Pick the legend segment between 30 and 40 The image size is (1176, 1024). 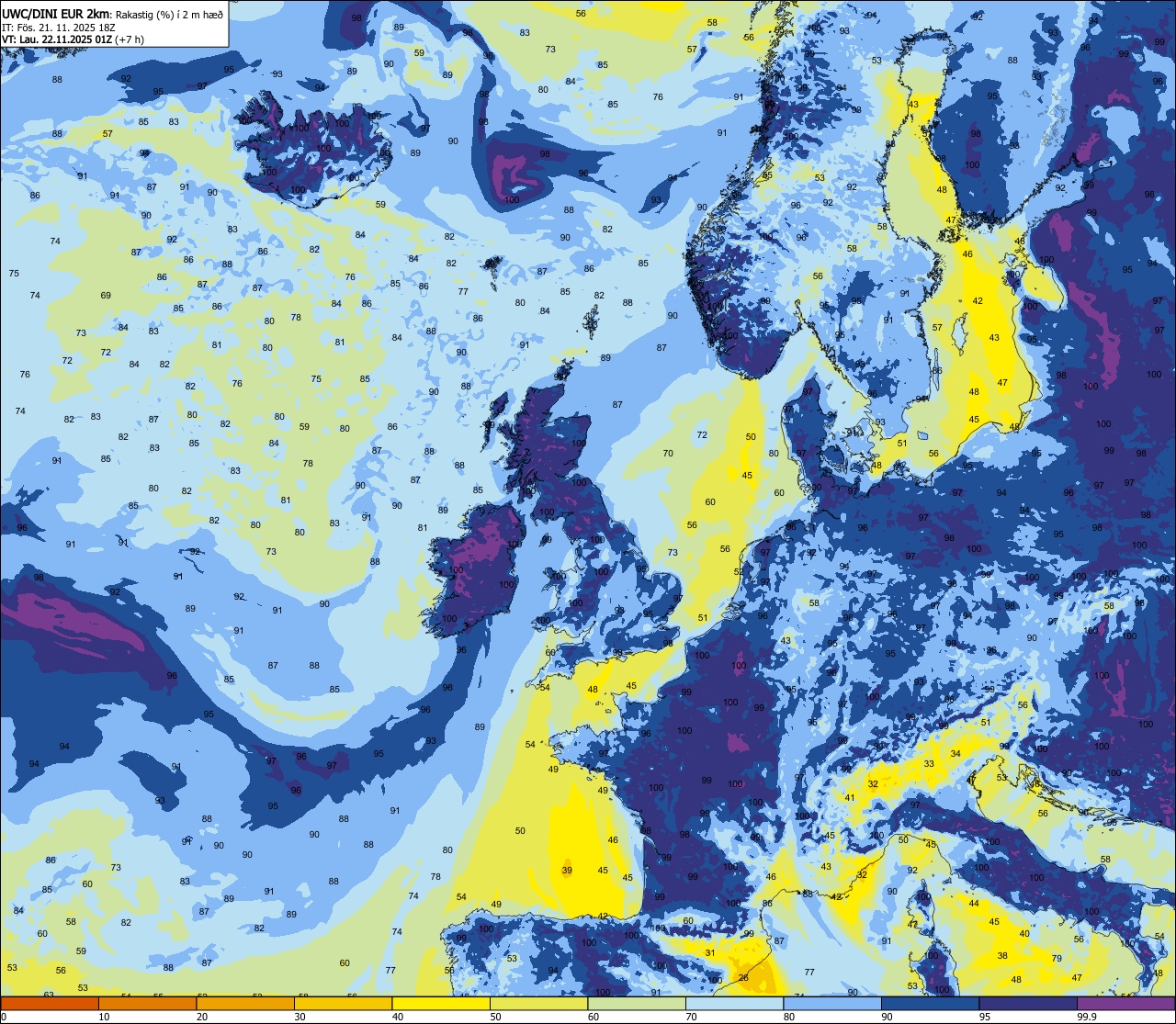343,1003
